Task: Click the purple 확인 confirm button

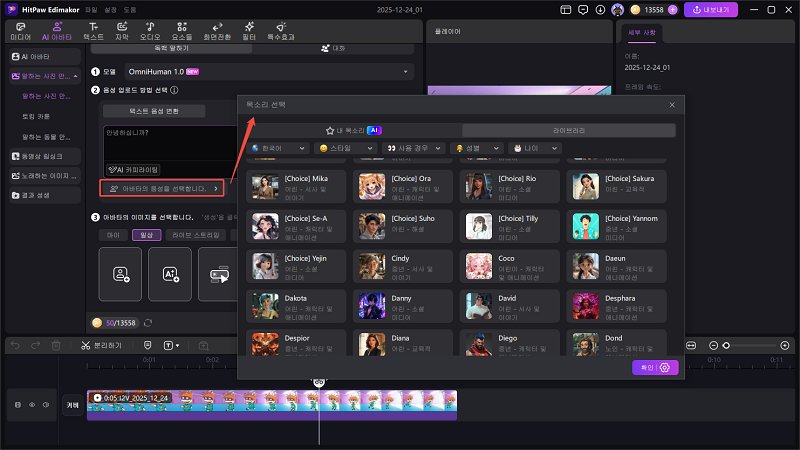Action: pyautogui.click(x=656, y=368)
